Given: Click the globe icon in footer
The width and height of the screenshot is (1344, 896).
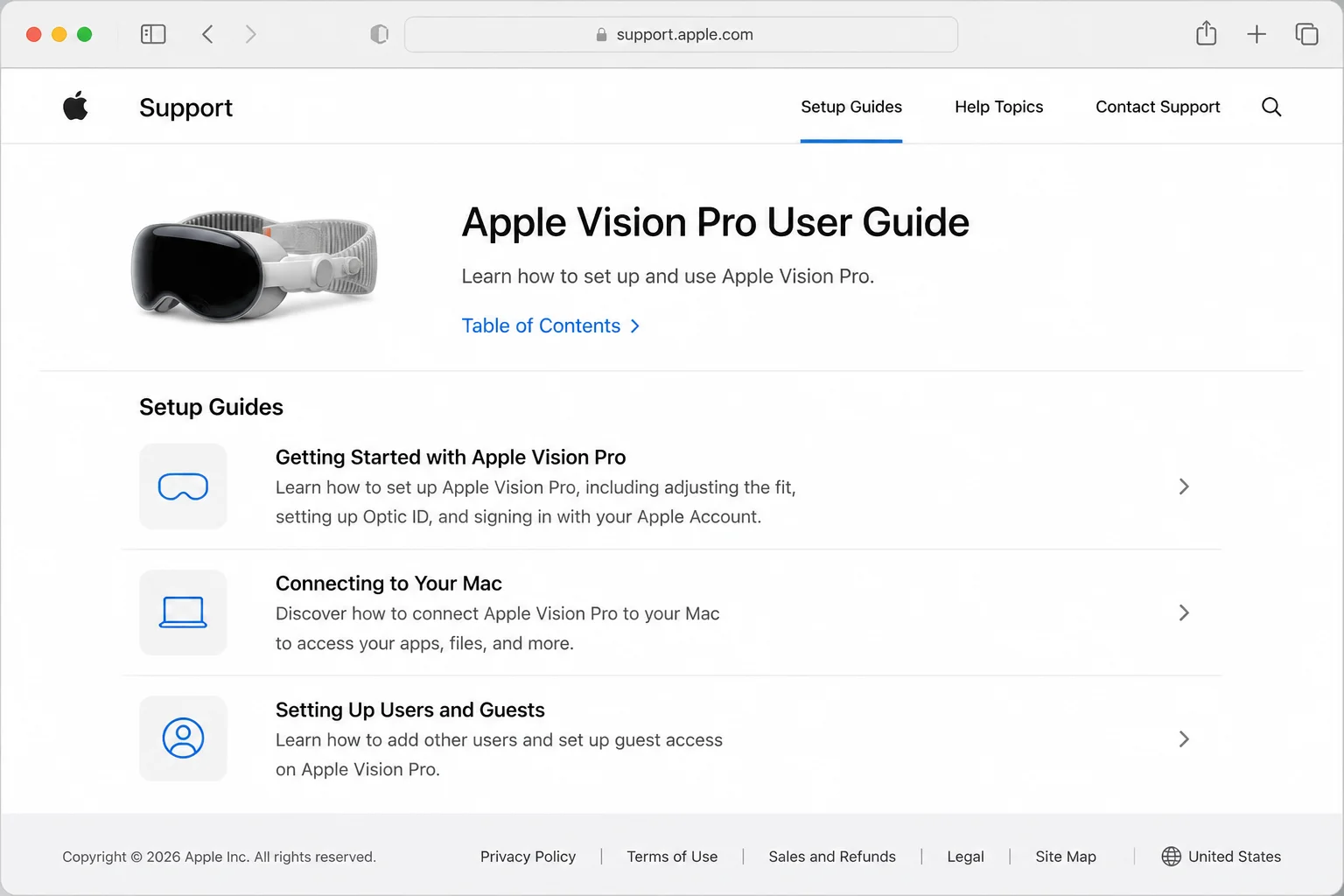Looking at the screenshot, I should tap(1171, 857).
